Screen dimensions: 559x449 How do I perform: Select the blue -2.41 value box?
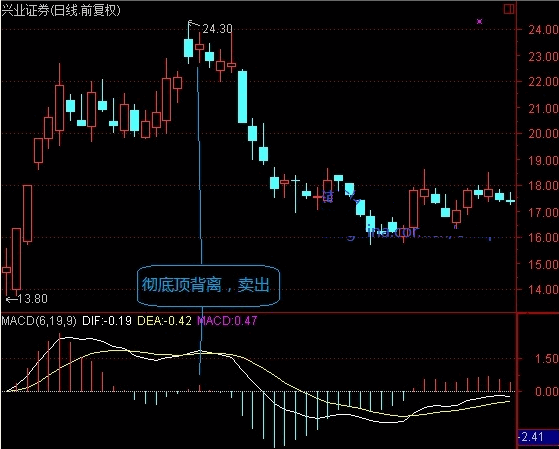[538, 437]
